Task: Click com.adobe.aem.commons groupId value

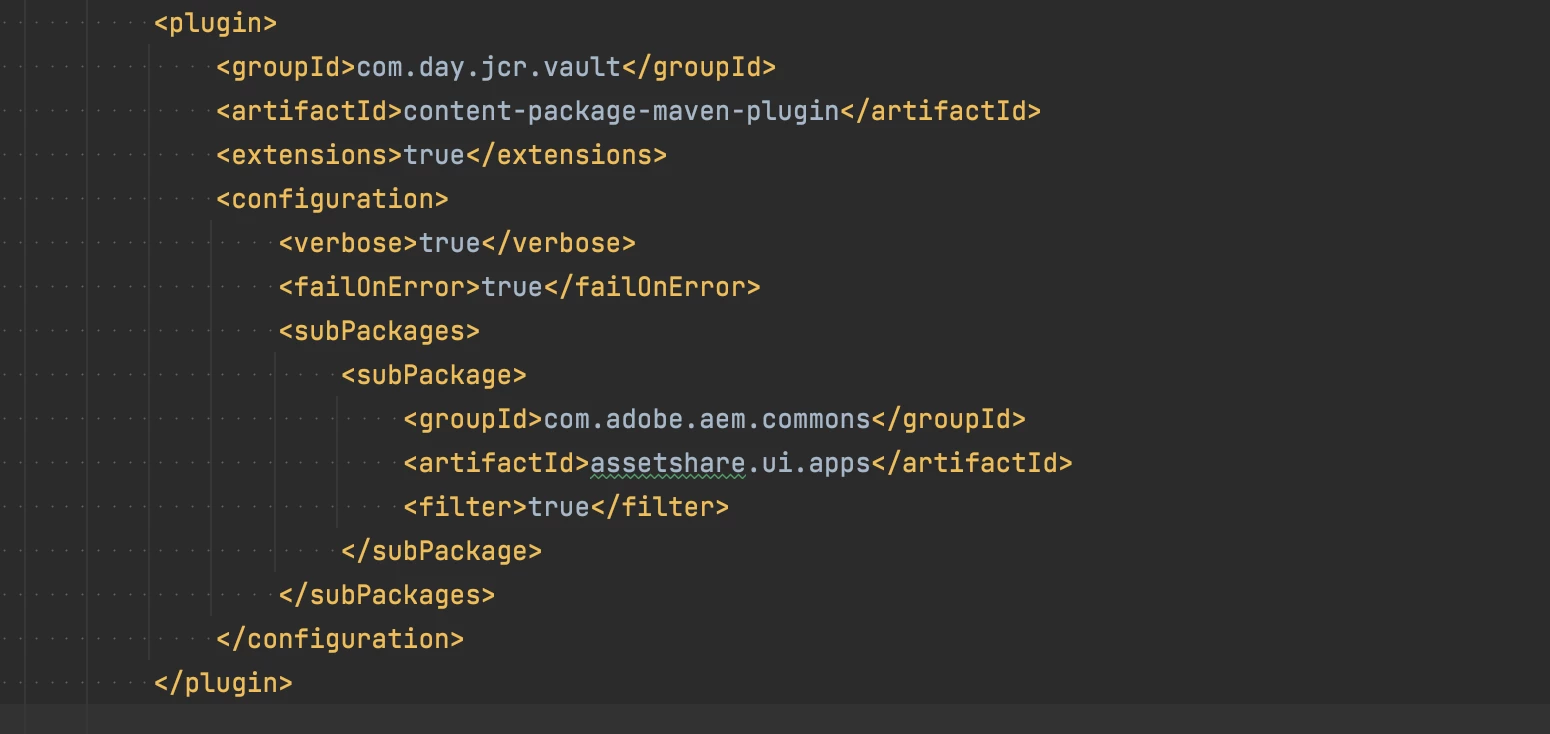Action: [x=707, y=419]
